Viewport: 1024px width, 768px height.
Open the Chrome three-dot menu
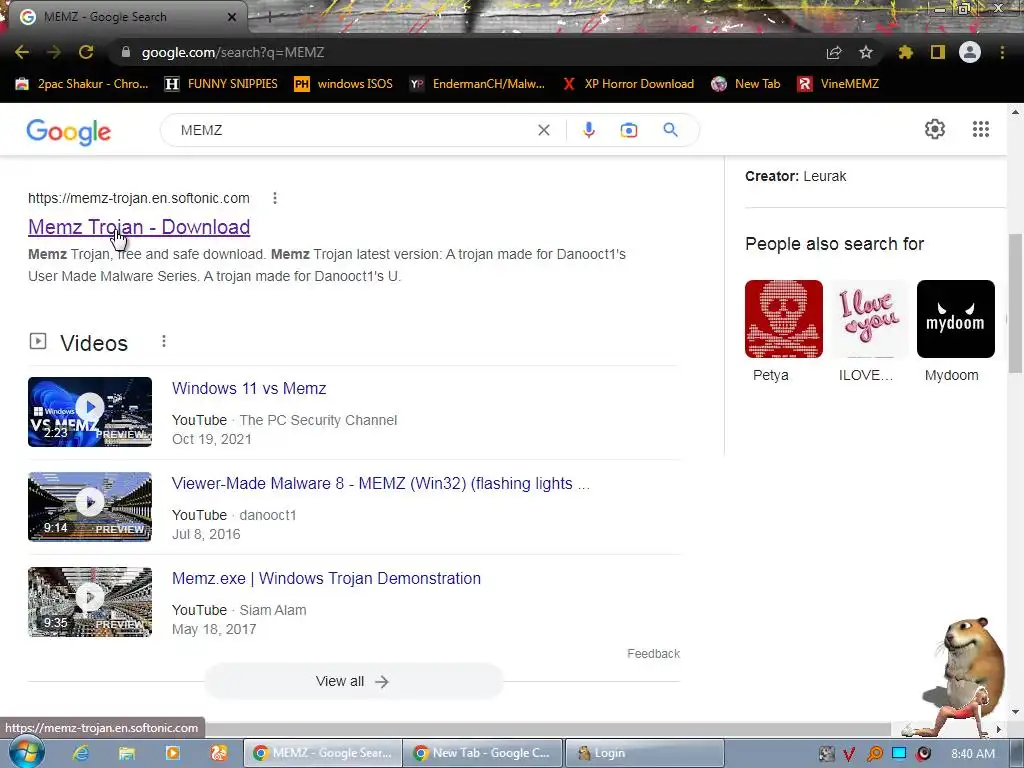(1002, 52)
